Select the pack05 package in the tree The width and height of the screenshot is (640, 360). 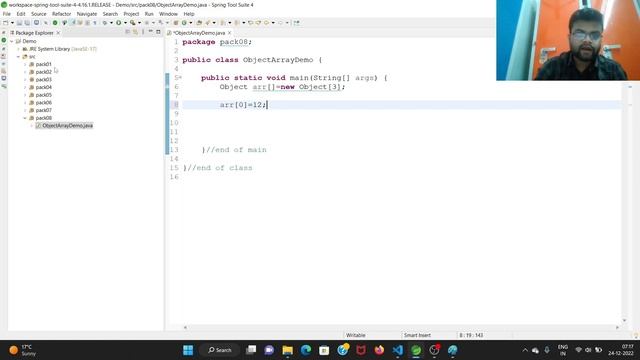[44, 95]
